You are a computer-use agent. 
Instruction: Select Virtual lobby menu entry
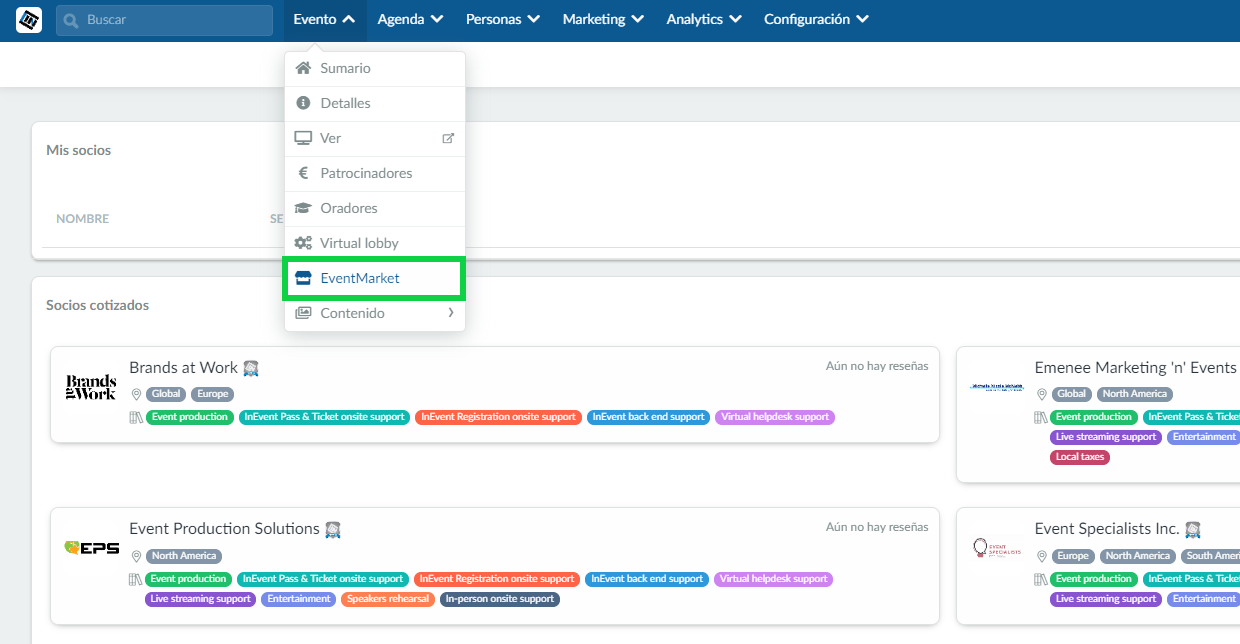(375, 244)
